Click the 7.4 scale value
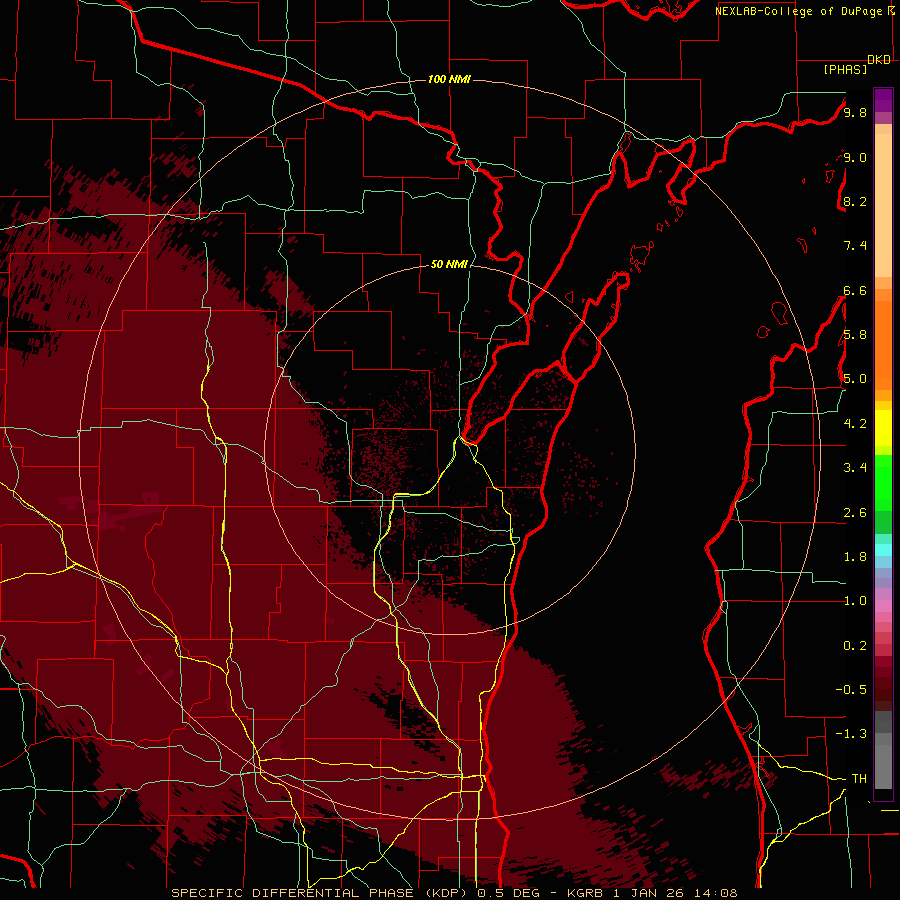The height and width of the screenshot is (900, 900). click(x=855, y=246)
